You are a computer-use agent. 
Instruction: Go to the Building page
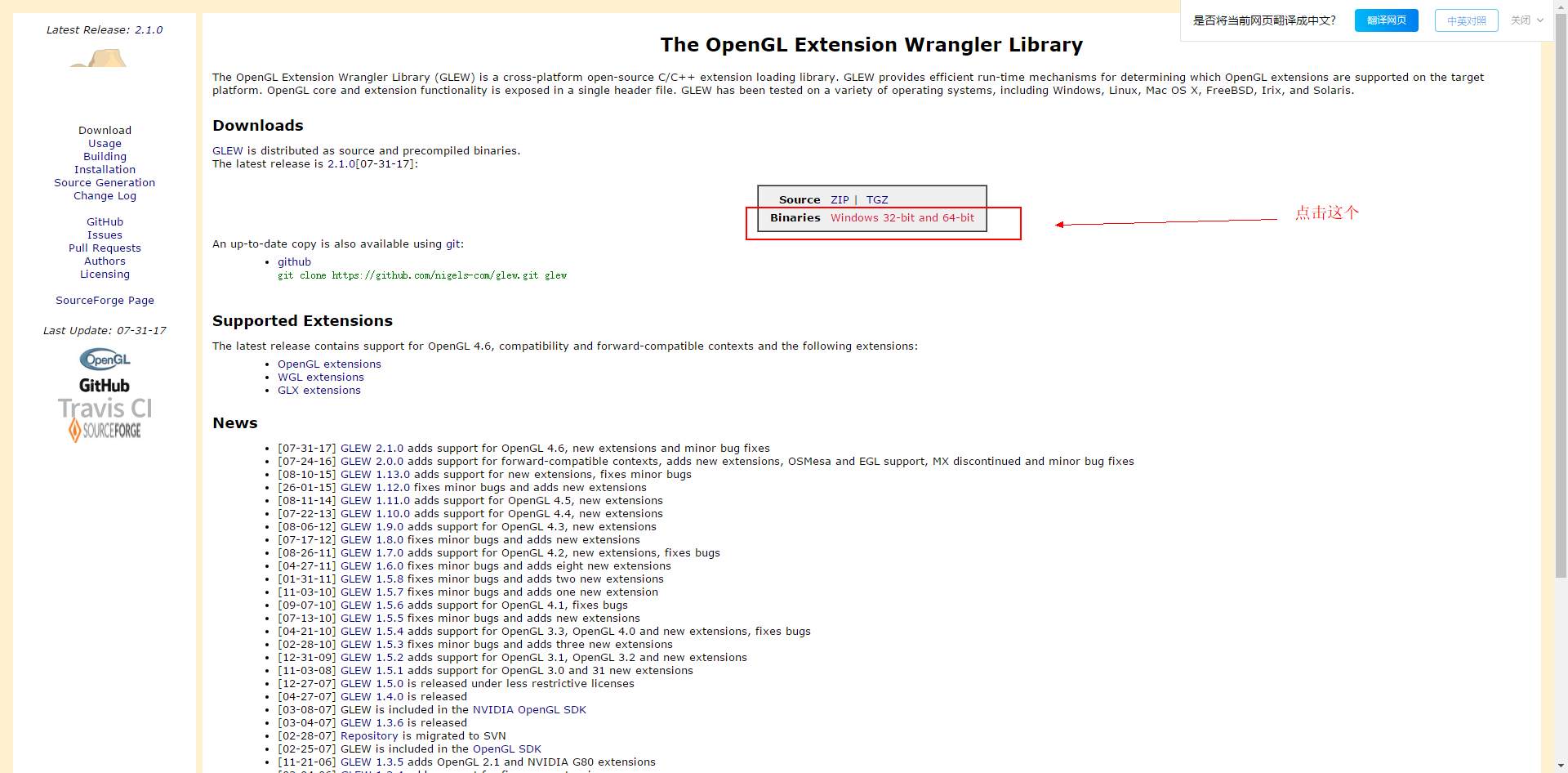point(105,157)
